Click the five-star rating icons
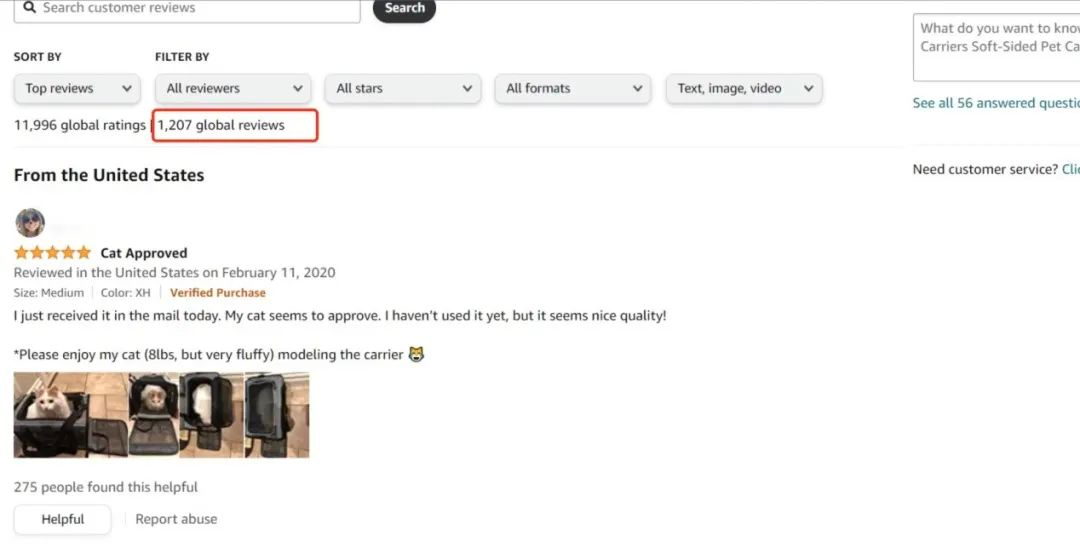 coord(52,253)
